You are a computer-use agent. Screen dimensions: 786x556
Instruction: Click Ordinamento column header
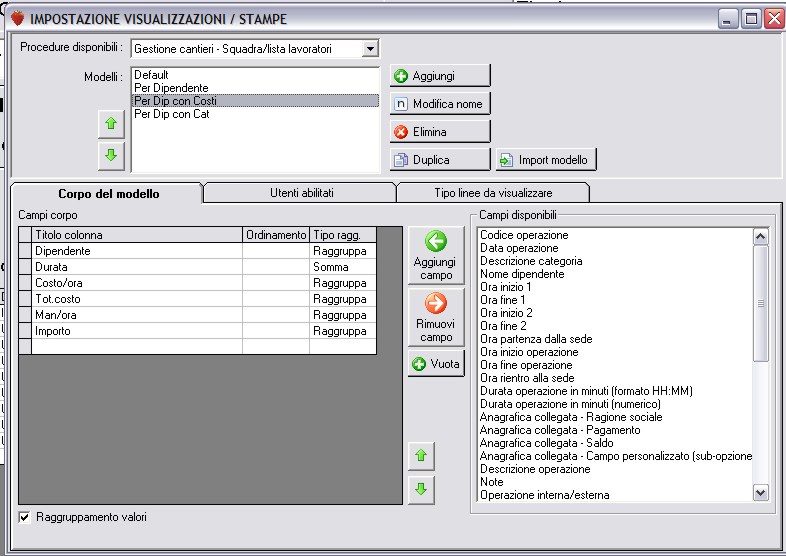[x=276, y=235]
